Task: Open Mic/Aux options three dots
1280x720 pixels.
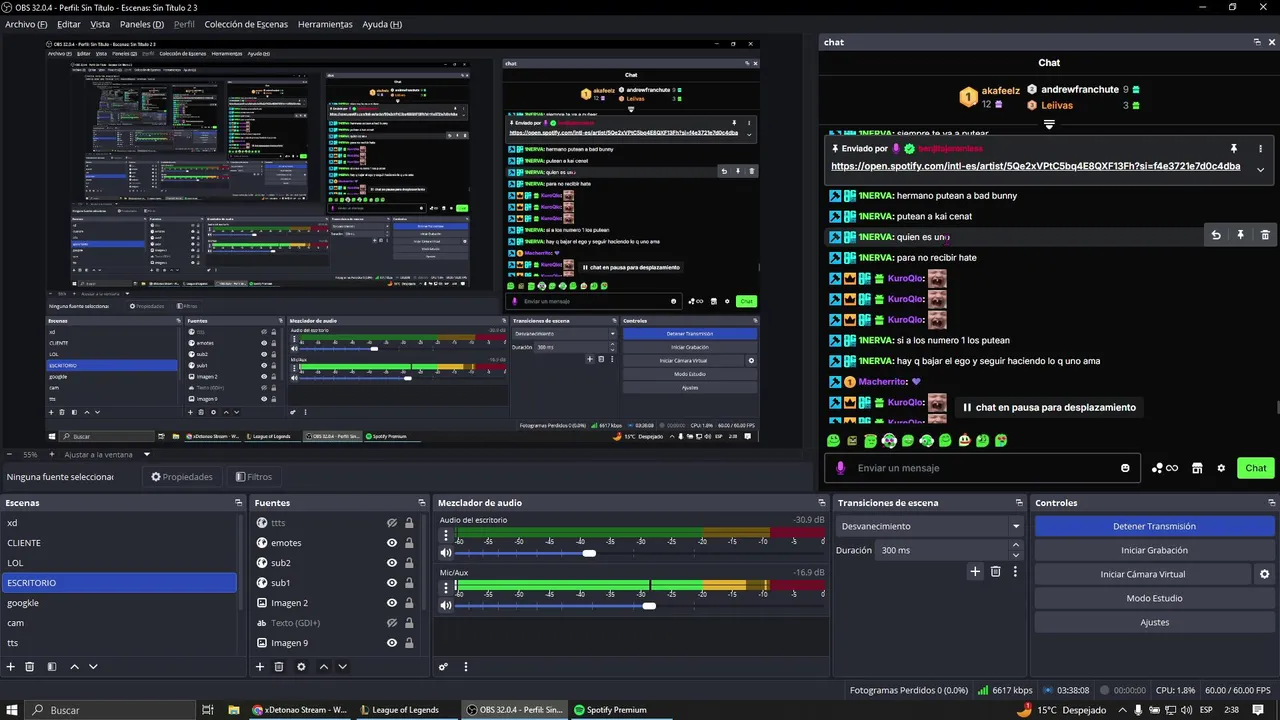Action: click(446, 588)
